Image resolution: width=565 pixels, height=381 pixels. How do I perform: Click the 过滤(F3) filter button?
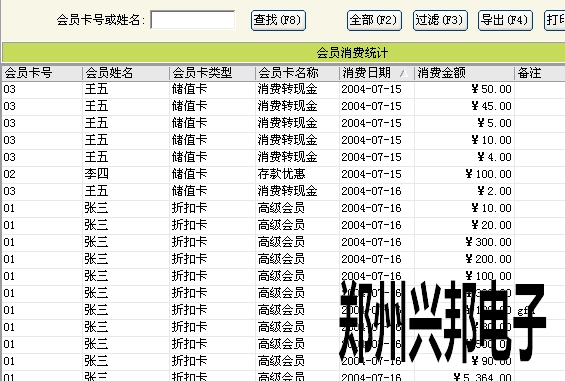click(440, 20)
